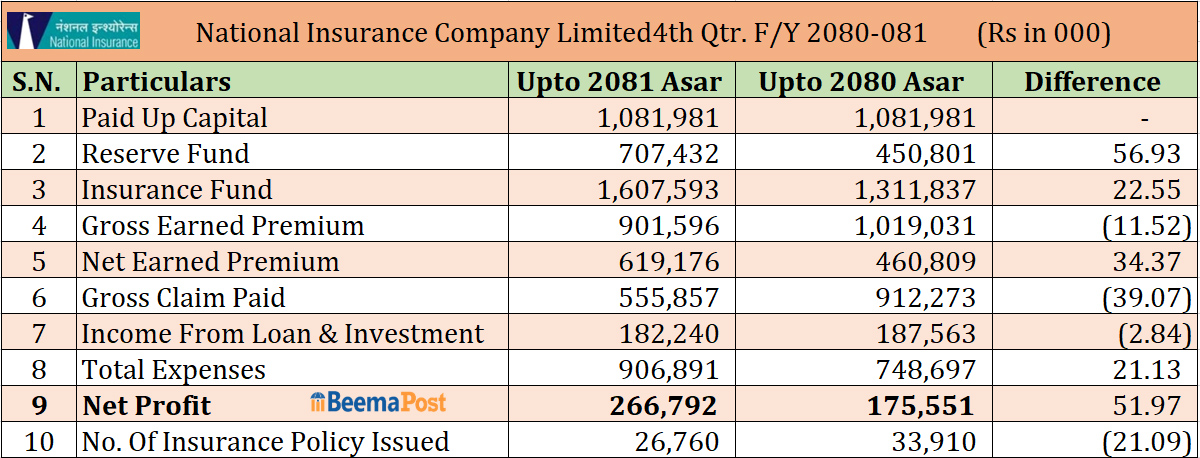Screen dimensions: 1200x458
Task: Click the Difference column header
Action: pos(1092,82)
